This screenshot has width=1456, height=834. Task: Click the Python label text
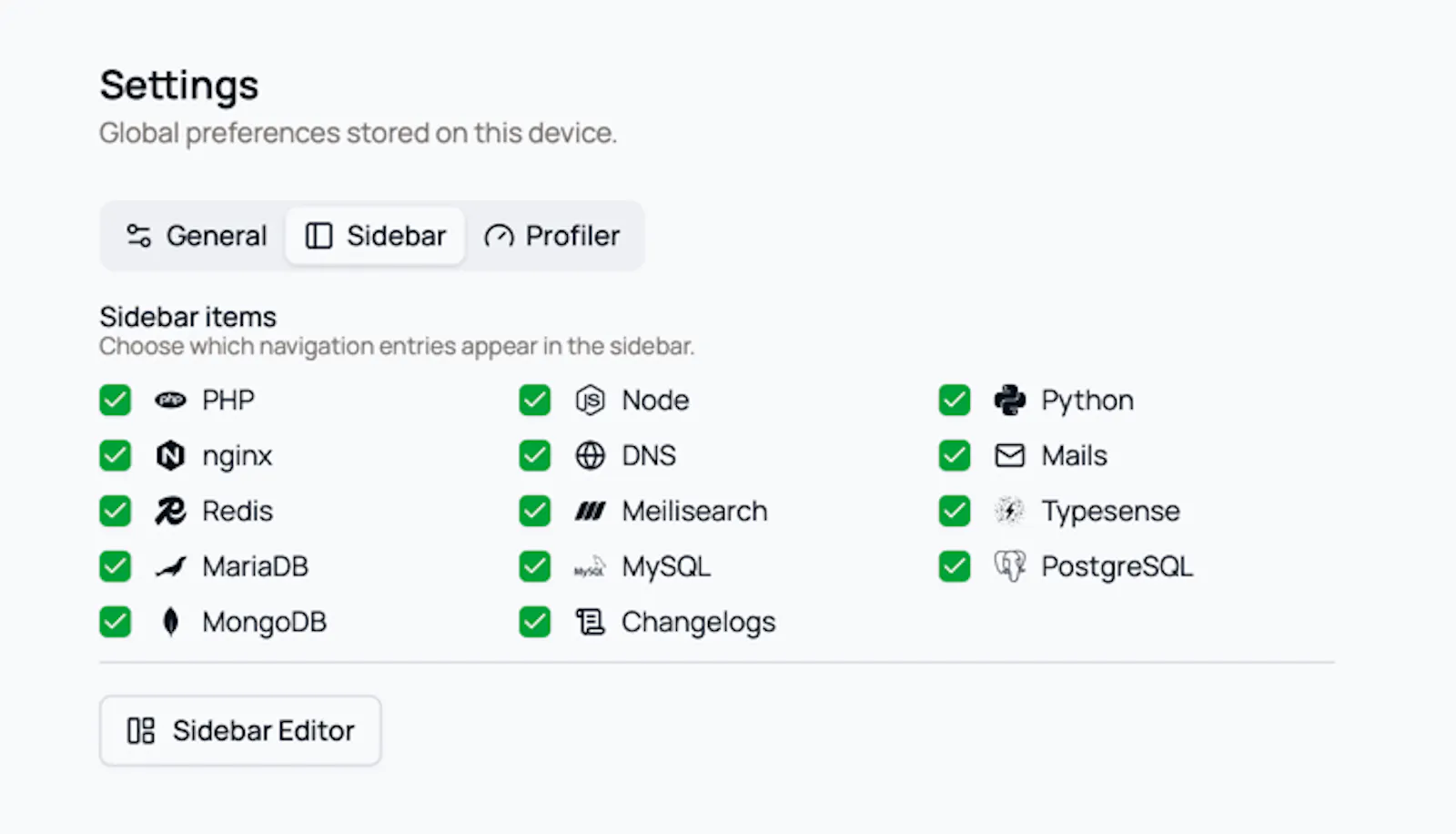1087,401
